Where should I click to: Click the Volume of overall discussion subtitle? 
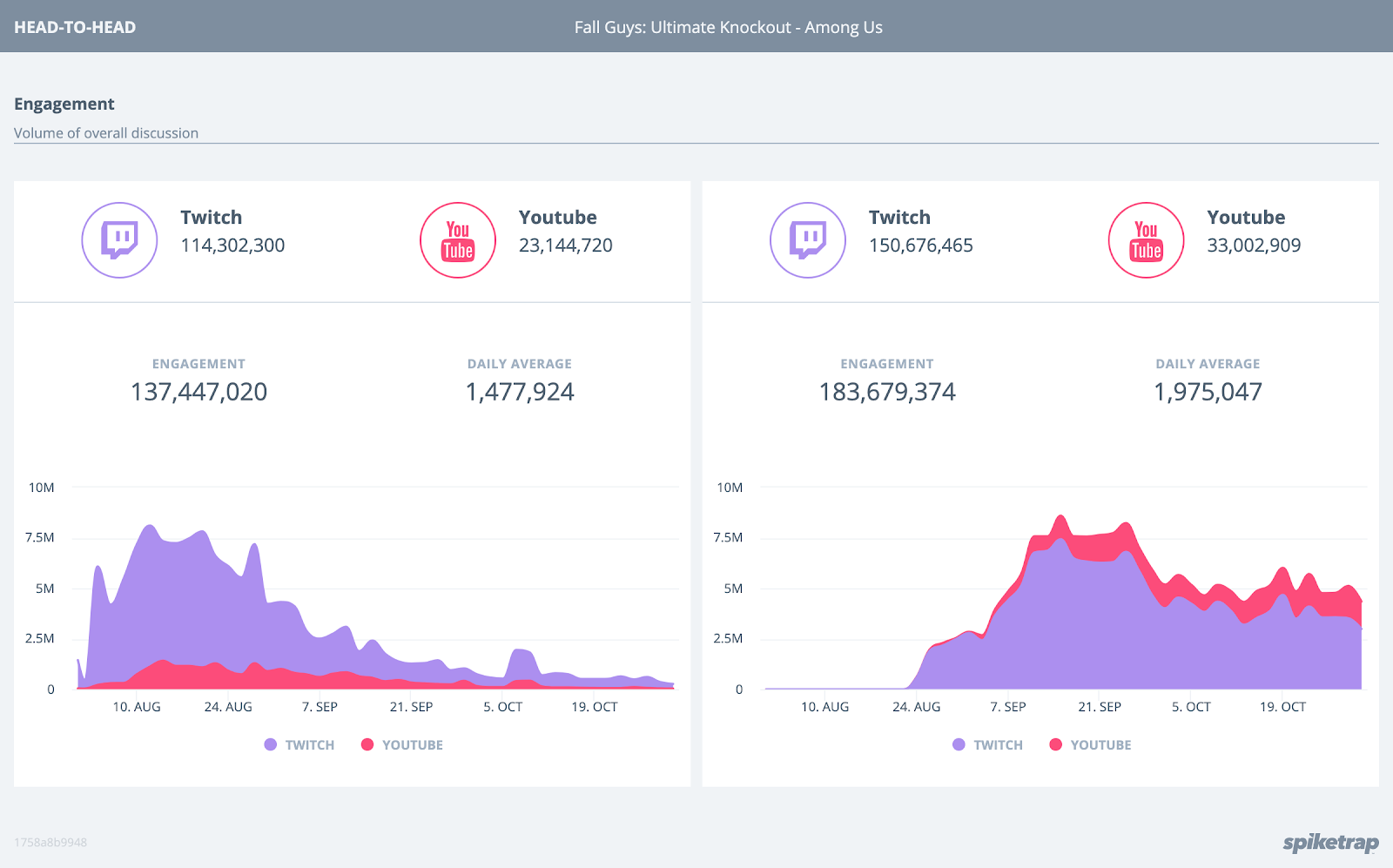tap(106, 133)
